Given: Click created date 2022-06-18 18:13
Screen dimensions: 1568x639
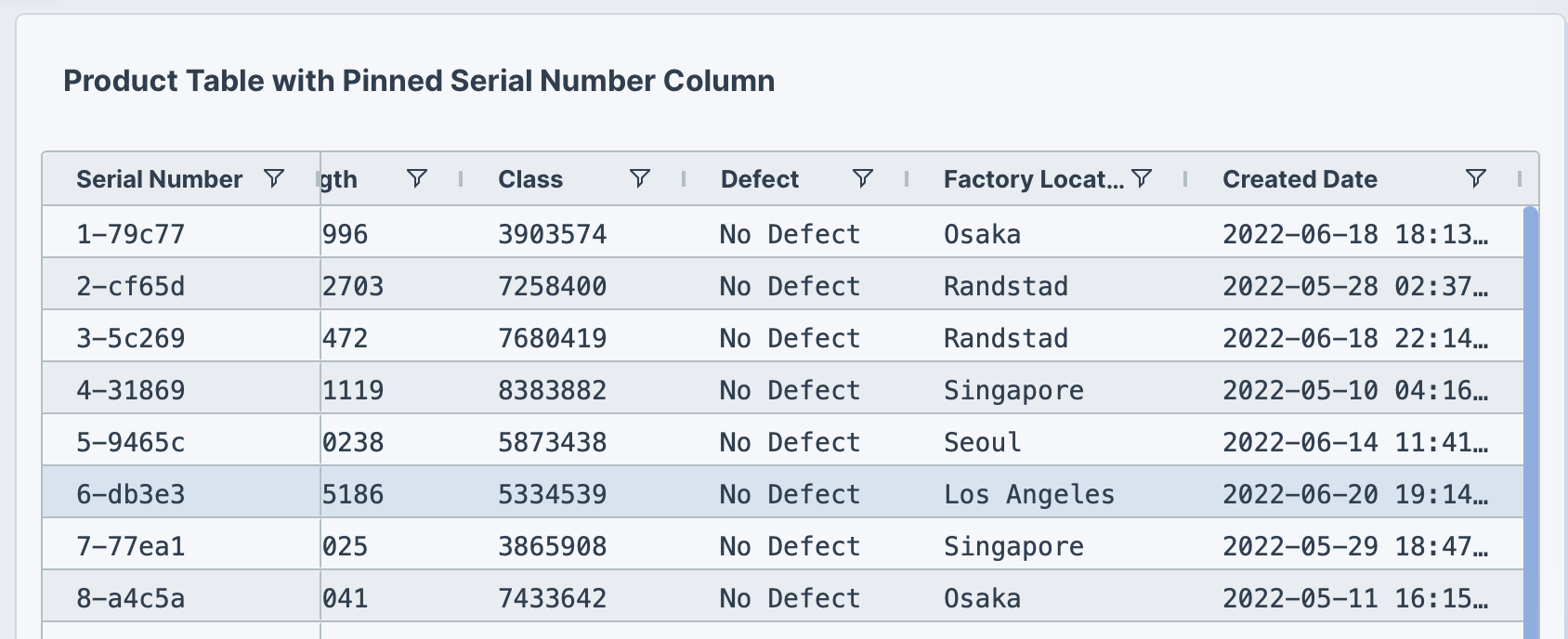Looking at the screenshot, I should pyautogui.click(x=1355, y=234).
